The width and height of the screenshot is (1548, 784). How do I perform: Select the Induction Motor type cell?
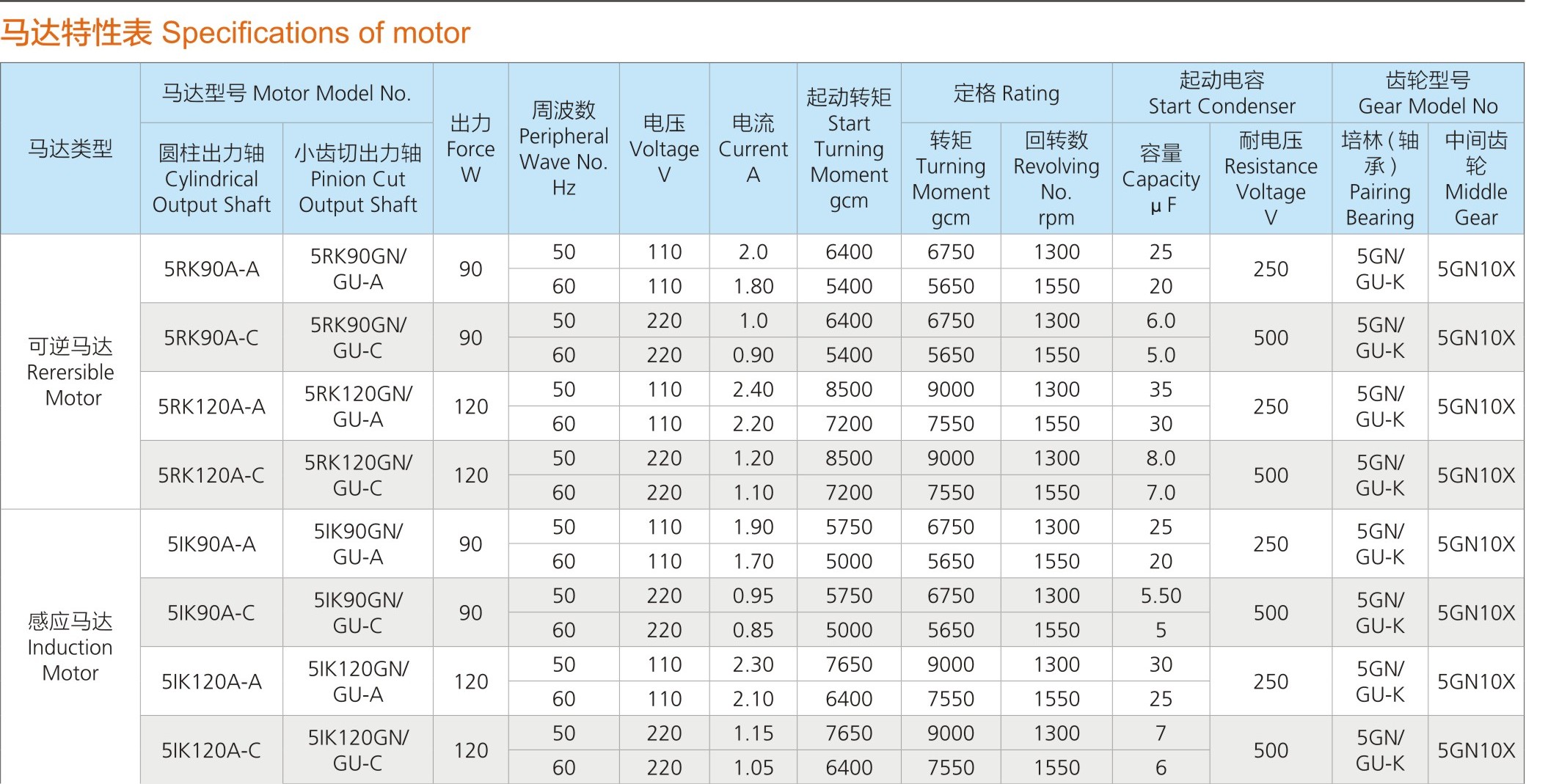[x=70, y=647]
